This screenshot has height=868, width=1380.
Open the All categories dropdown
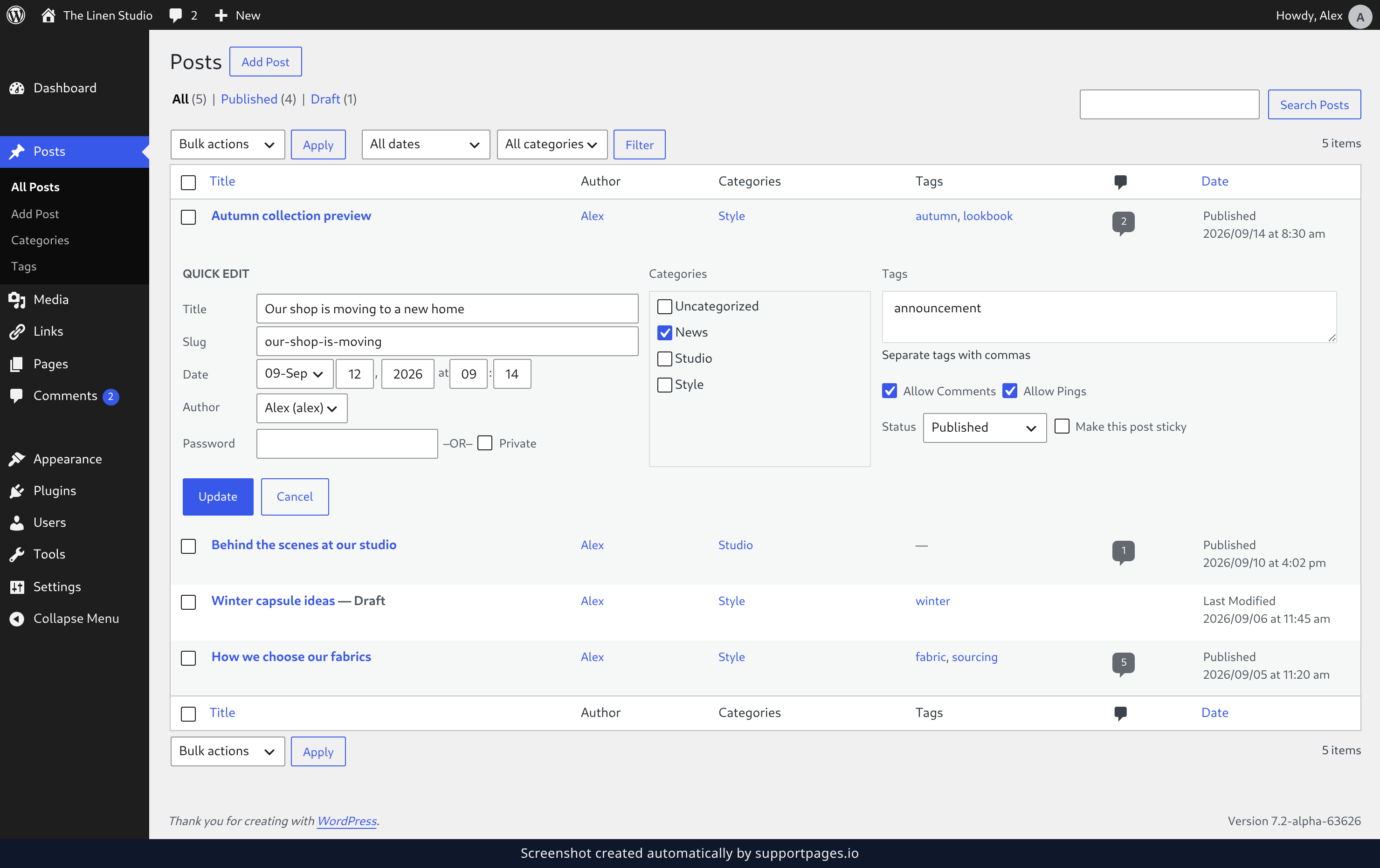(552, 145)
